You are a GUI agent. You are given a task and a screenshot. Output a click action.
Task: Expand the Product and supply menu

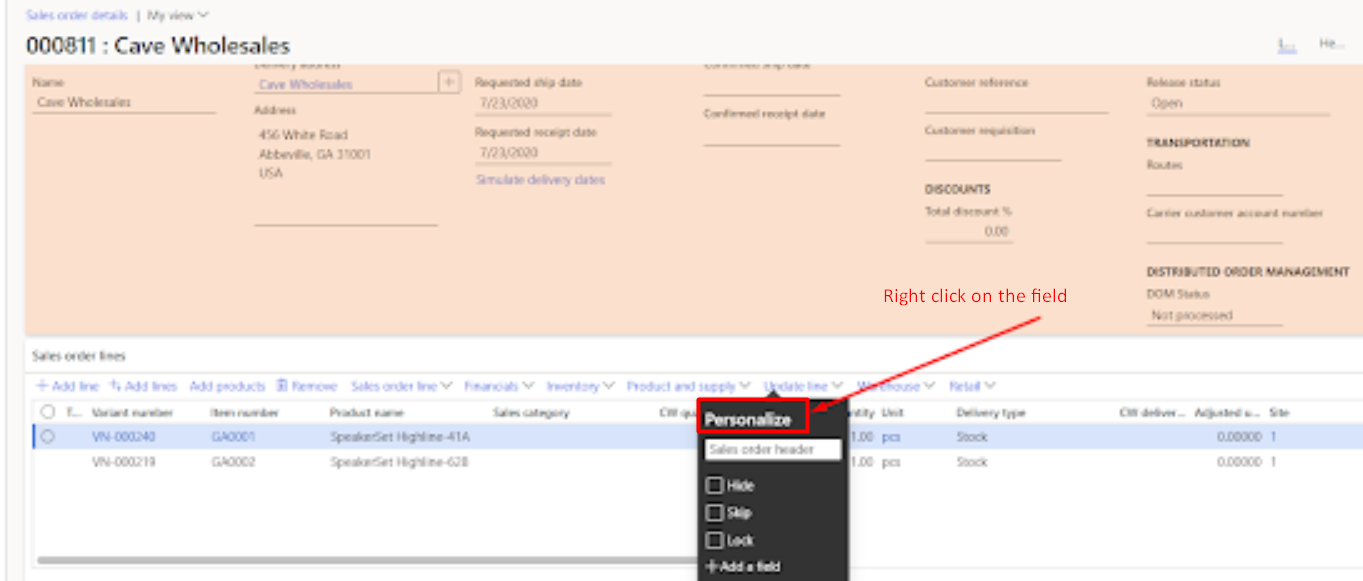(x=688, y=386)
